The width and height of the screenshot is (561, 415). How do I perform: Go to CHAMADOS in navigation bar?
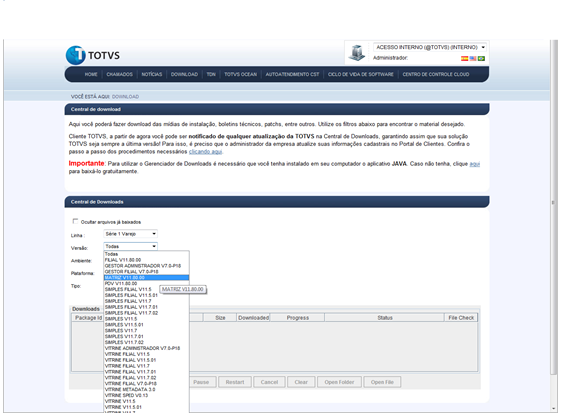point(119,74)
